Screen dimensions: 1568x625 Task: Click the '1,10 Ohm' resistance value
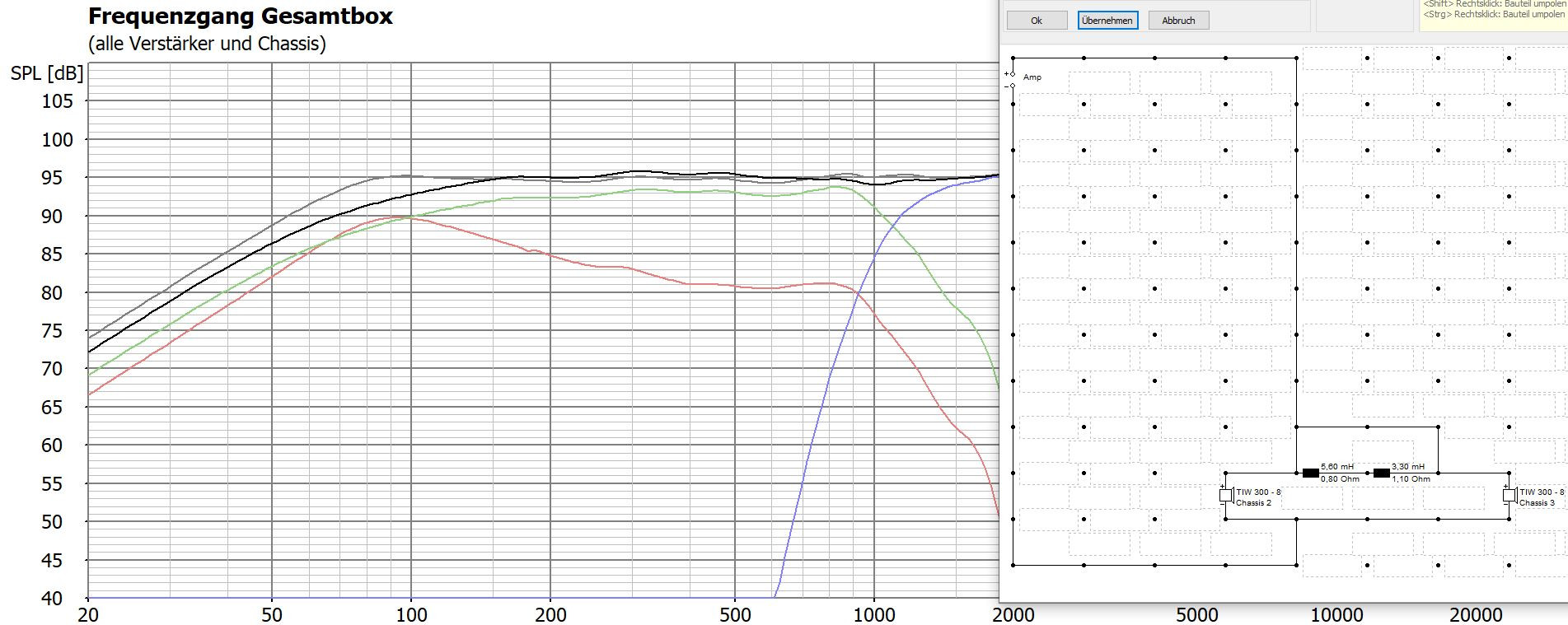(1411, 478)
